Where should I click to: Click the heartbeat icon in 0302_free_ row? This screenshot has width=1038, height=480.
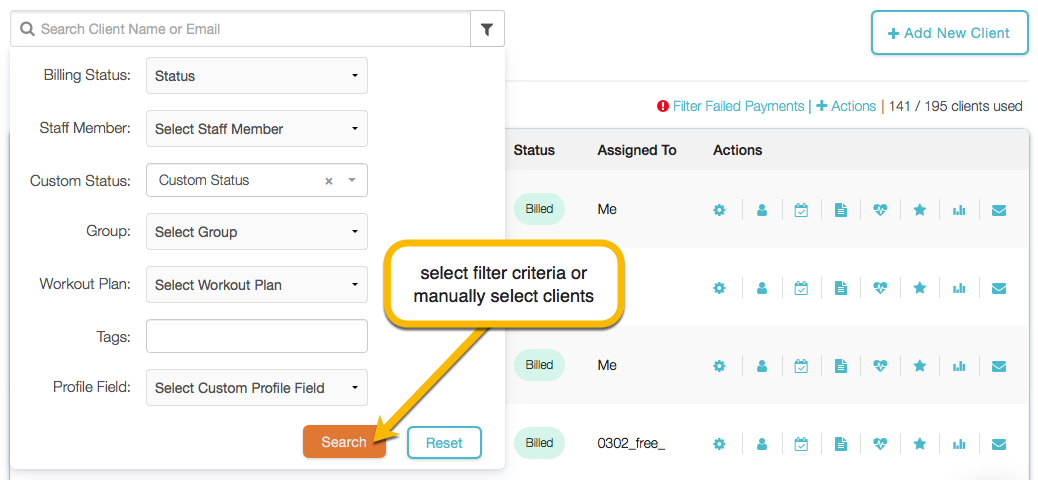[880, 443]
